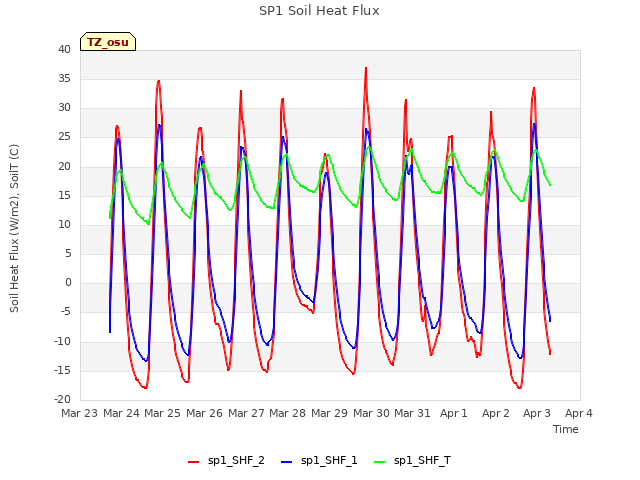Click the 35 y-axis tick label

click(x=64, y=79)
